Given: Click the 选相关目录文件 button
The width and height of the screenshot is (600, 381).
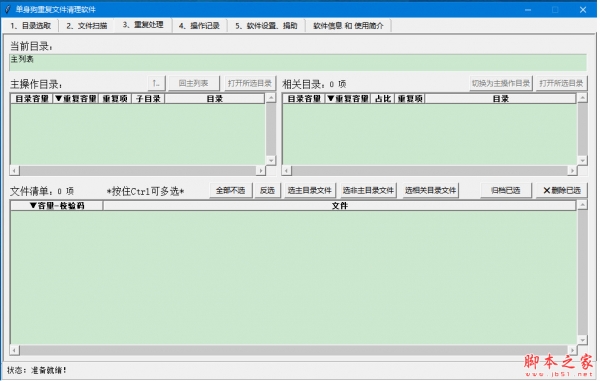Looking at the screenshot, I should point(430,190).
